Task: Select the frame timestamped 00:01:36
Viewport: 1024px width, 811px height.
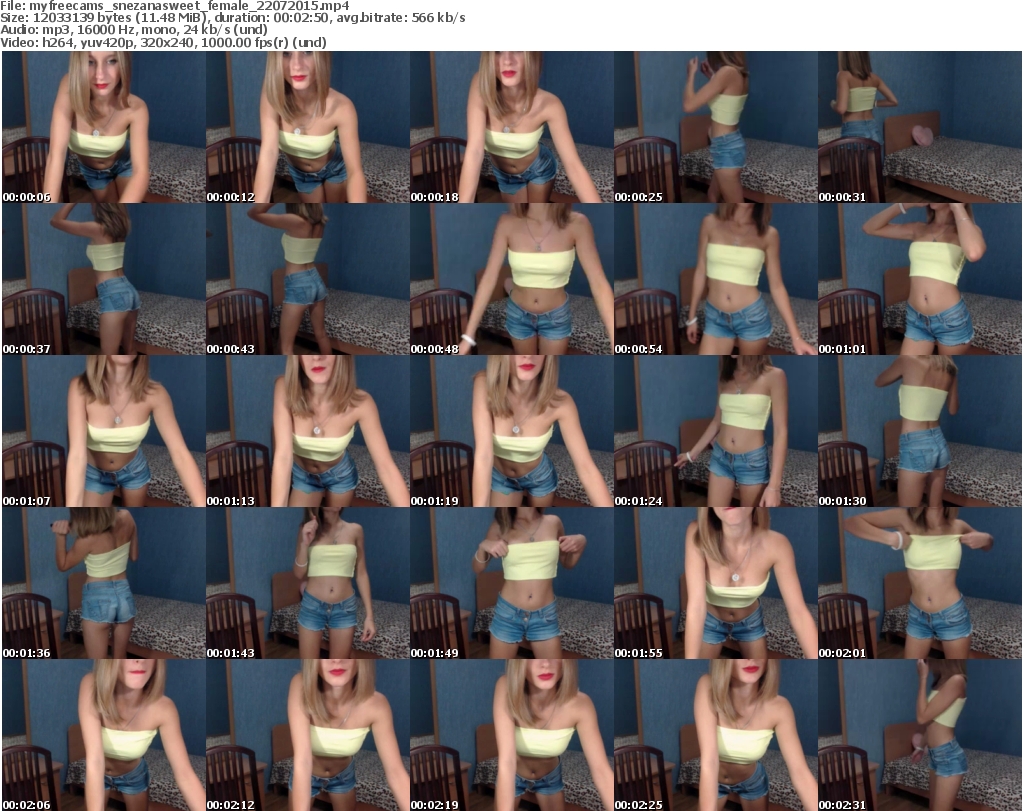Action: pos(104,583)
